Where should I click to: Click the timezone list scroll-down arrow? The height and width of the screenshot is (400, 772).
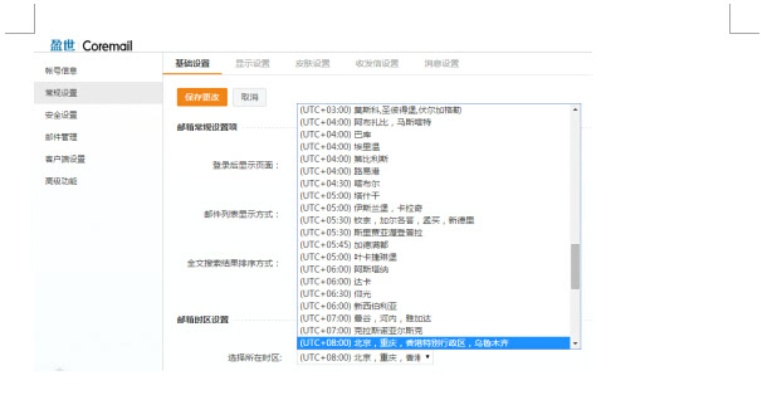tap(575, 343)
